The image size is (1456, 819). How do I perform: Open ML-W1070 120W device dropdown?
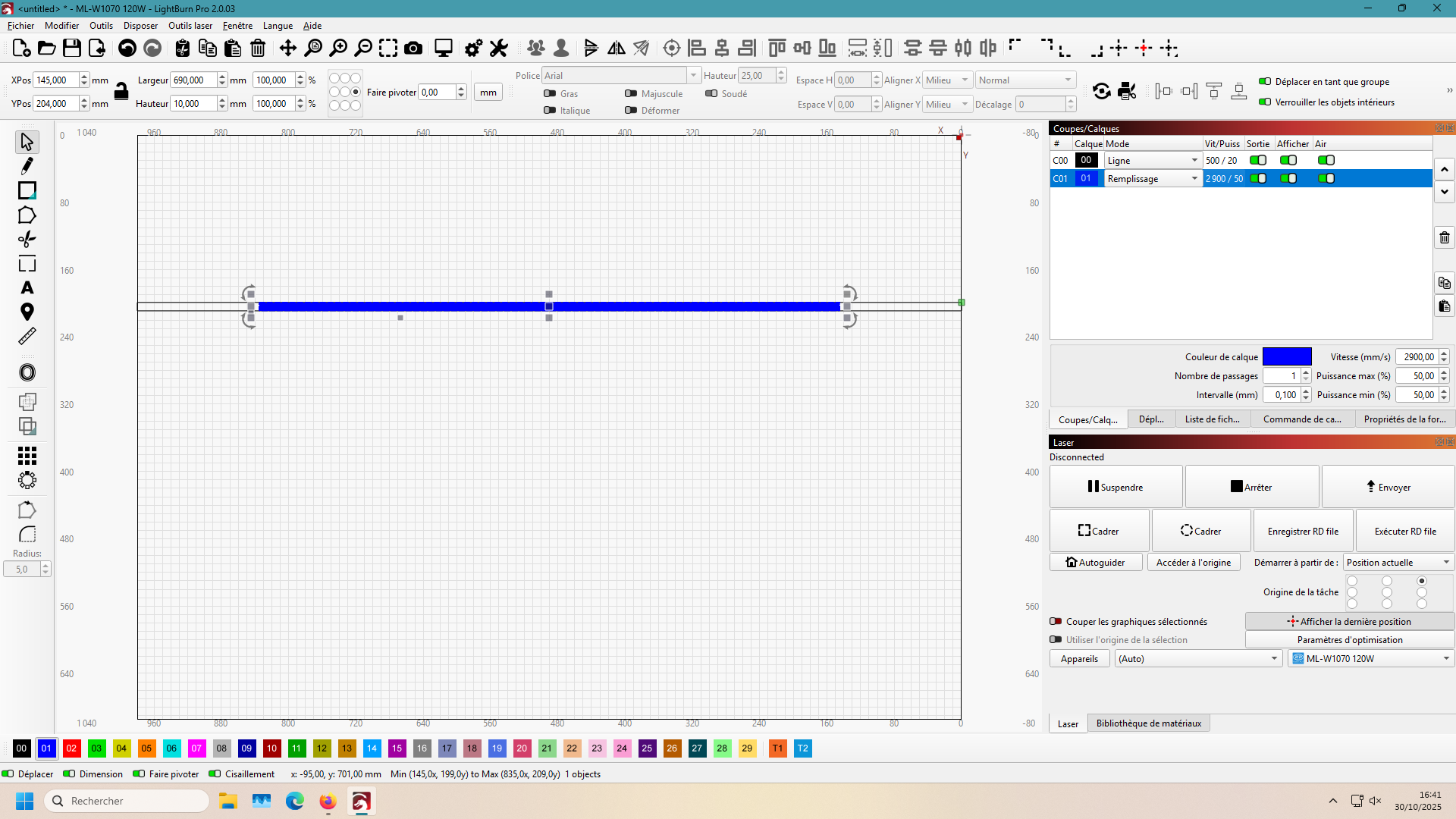click(x=1372, y=658)
